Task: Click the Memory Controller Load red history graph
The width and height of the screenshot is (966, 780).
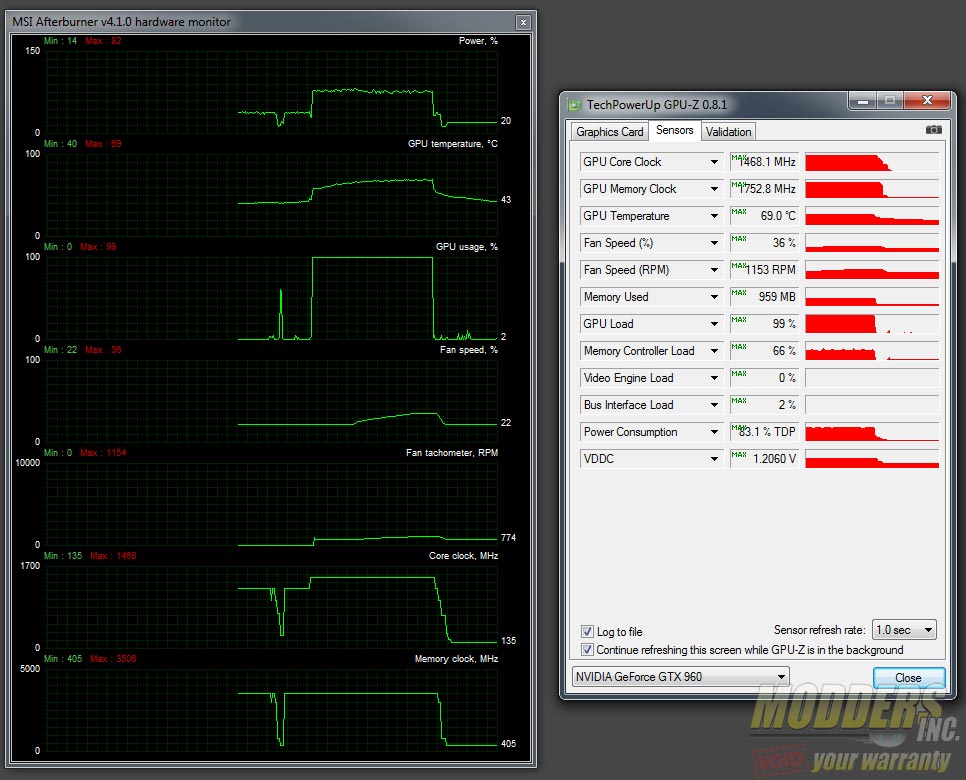Action: click(x=872, y=351)
